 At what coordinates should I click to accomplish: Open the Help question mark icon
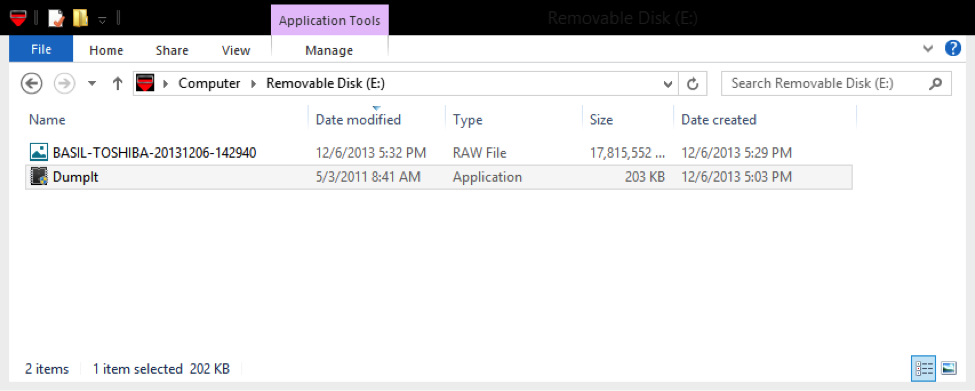(953, 48)
